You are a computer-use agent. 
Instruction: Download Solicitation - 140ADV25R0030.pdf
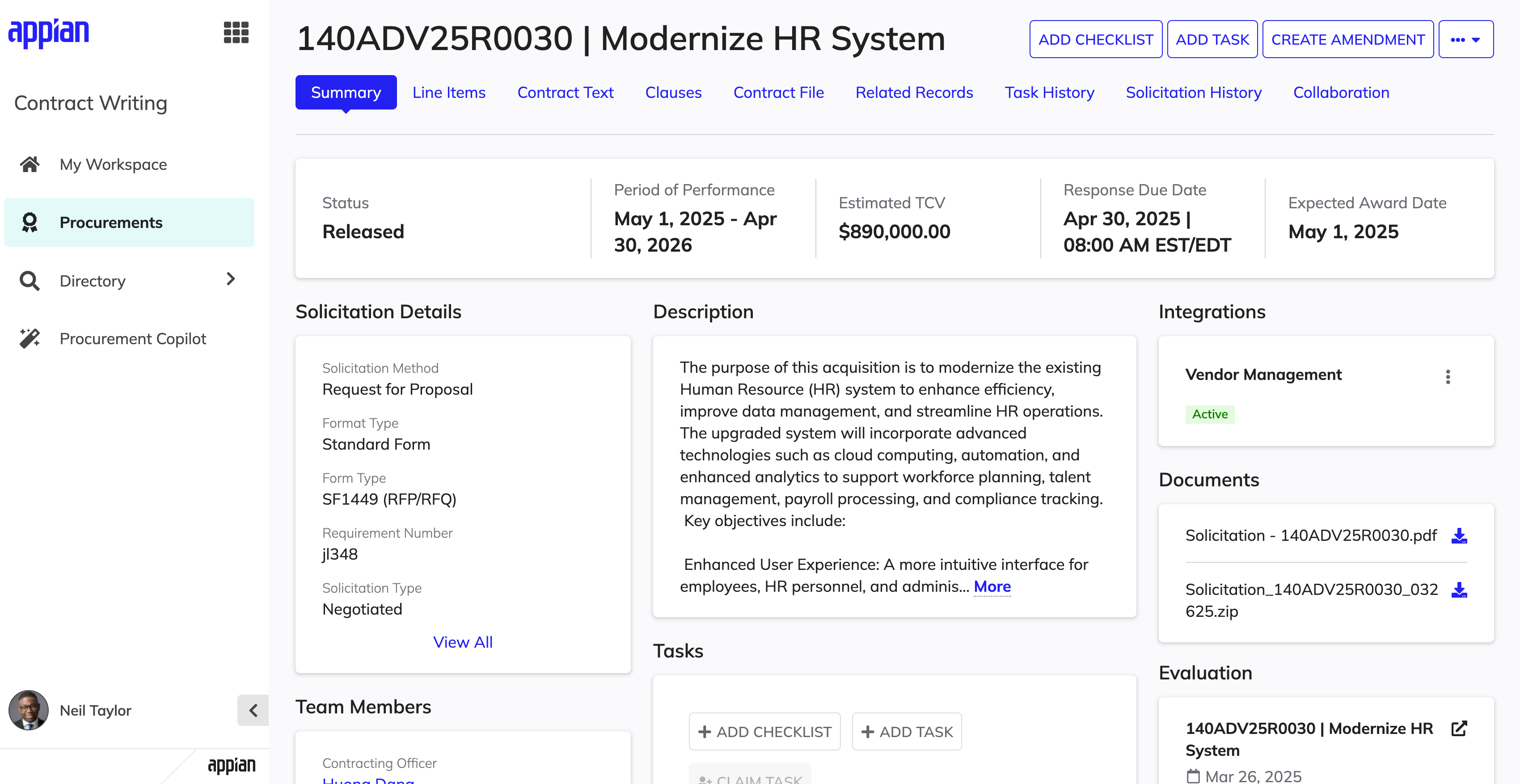[1459, 535]
